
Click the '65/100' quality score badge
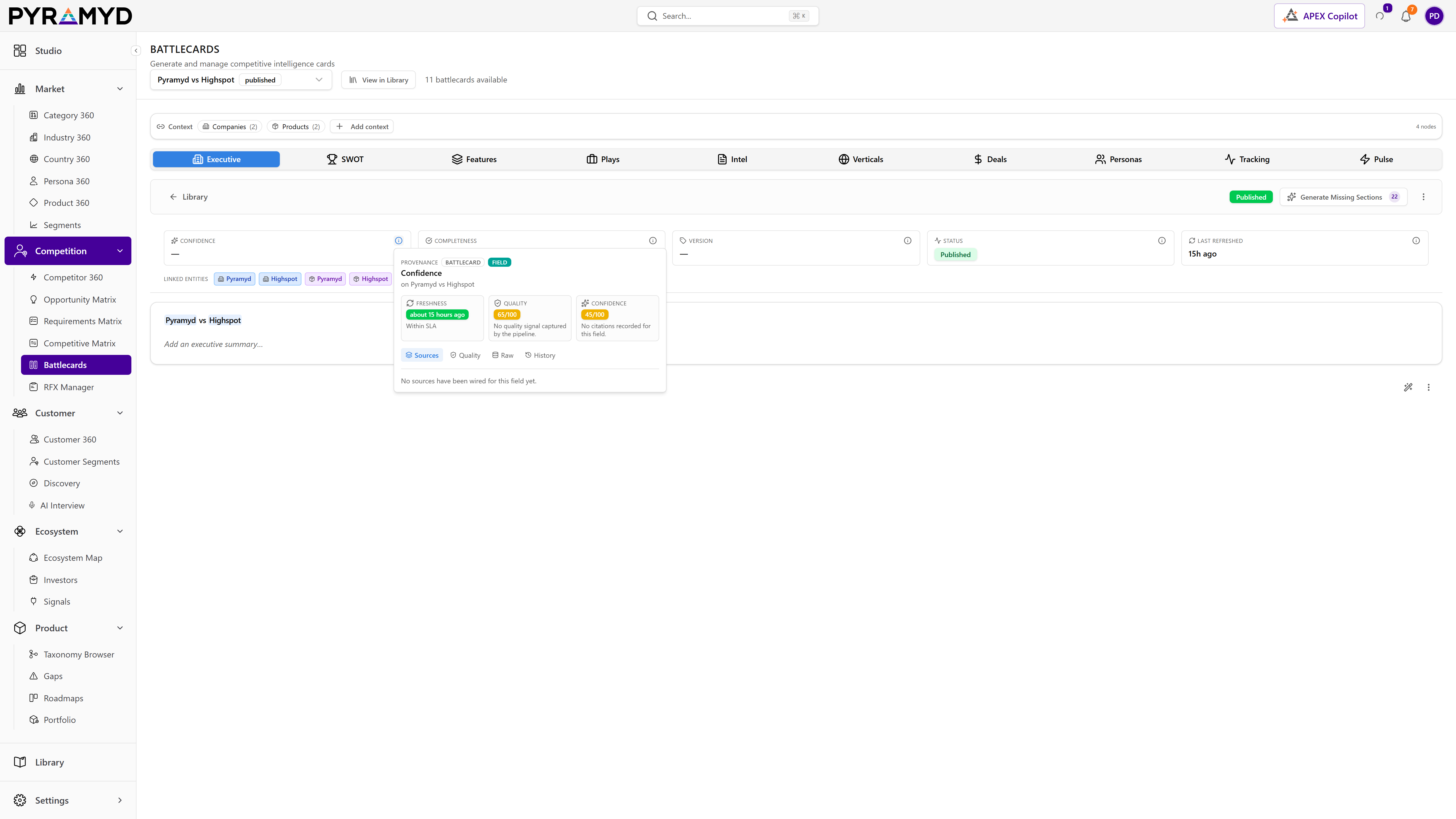pyautogui.click(x=507, y=315)
